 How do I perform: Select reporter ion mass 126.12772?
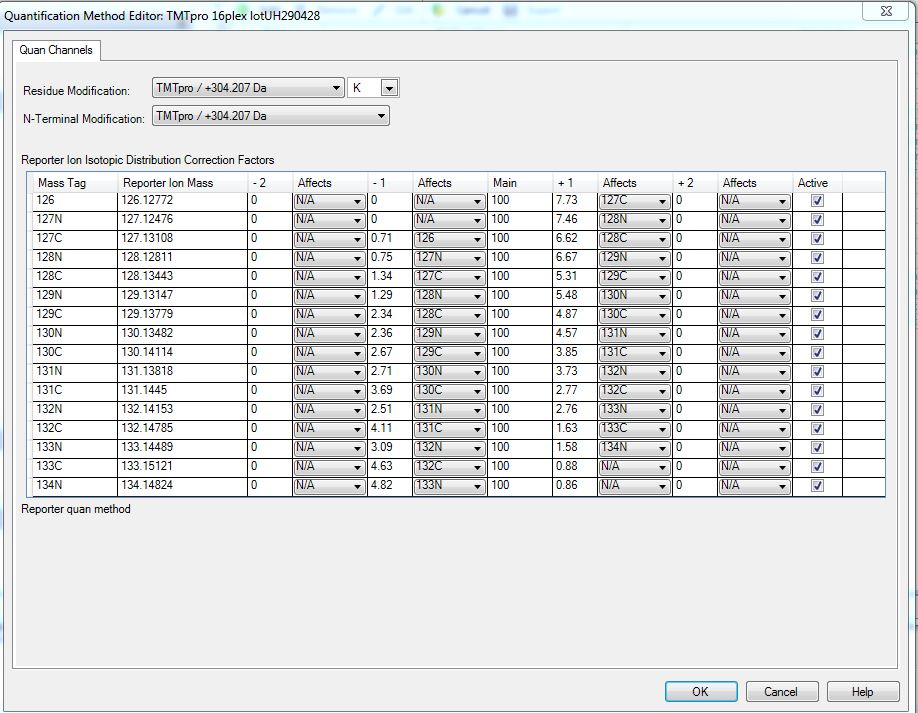tap(182, 201)
